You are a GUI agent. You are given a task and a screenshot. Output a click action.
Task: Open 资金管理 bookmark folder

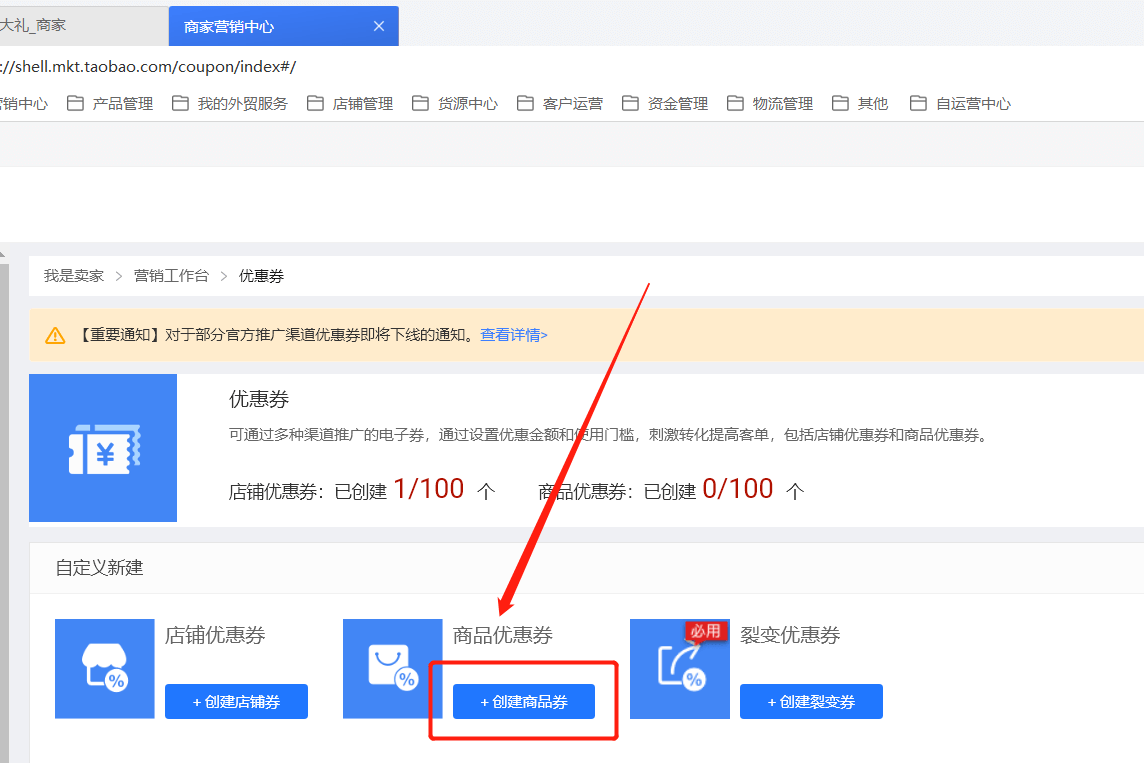pos(665,104)
